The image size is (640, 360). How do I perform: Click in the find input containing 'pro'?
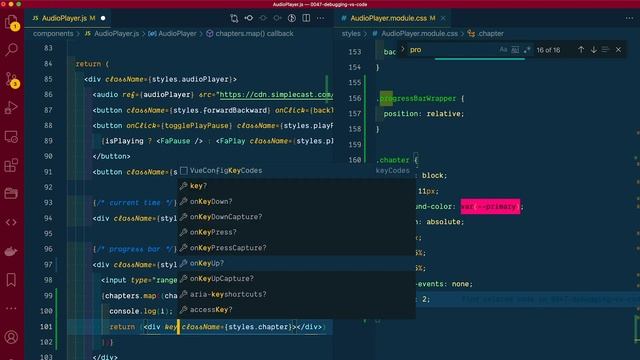452,50
